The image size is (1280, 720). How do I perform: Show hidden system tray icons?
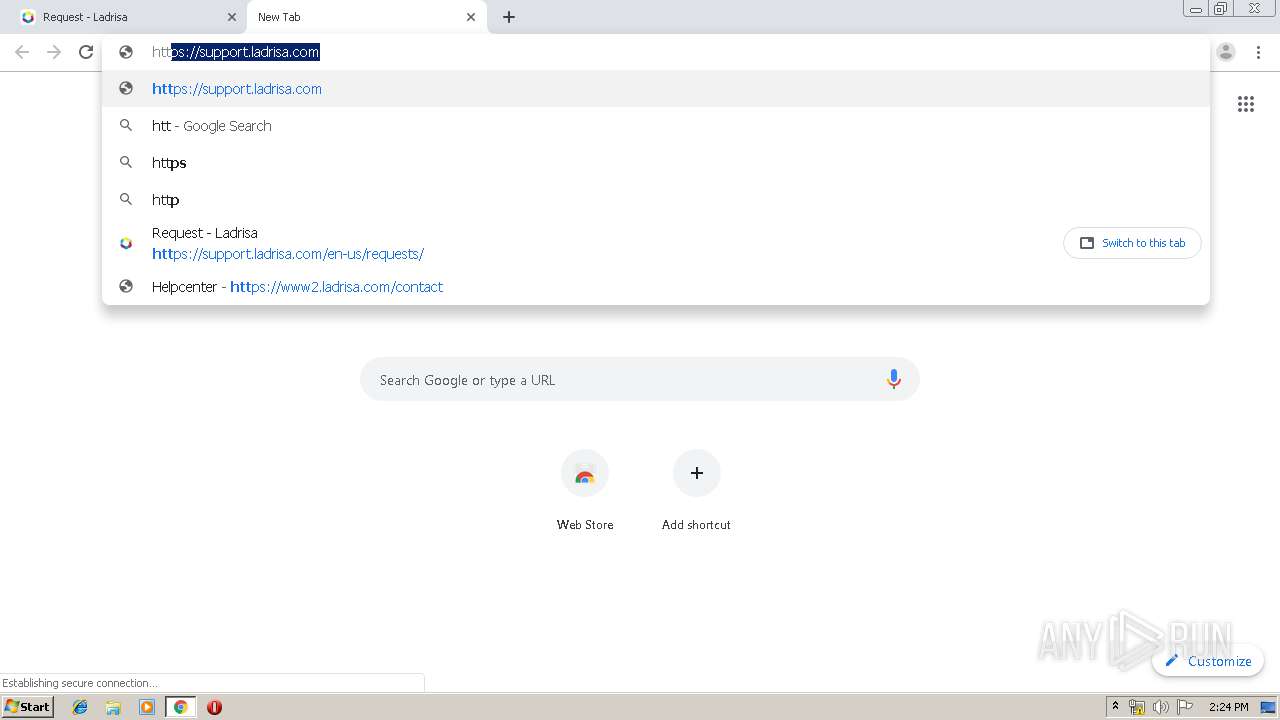(1115, 707)
